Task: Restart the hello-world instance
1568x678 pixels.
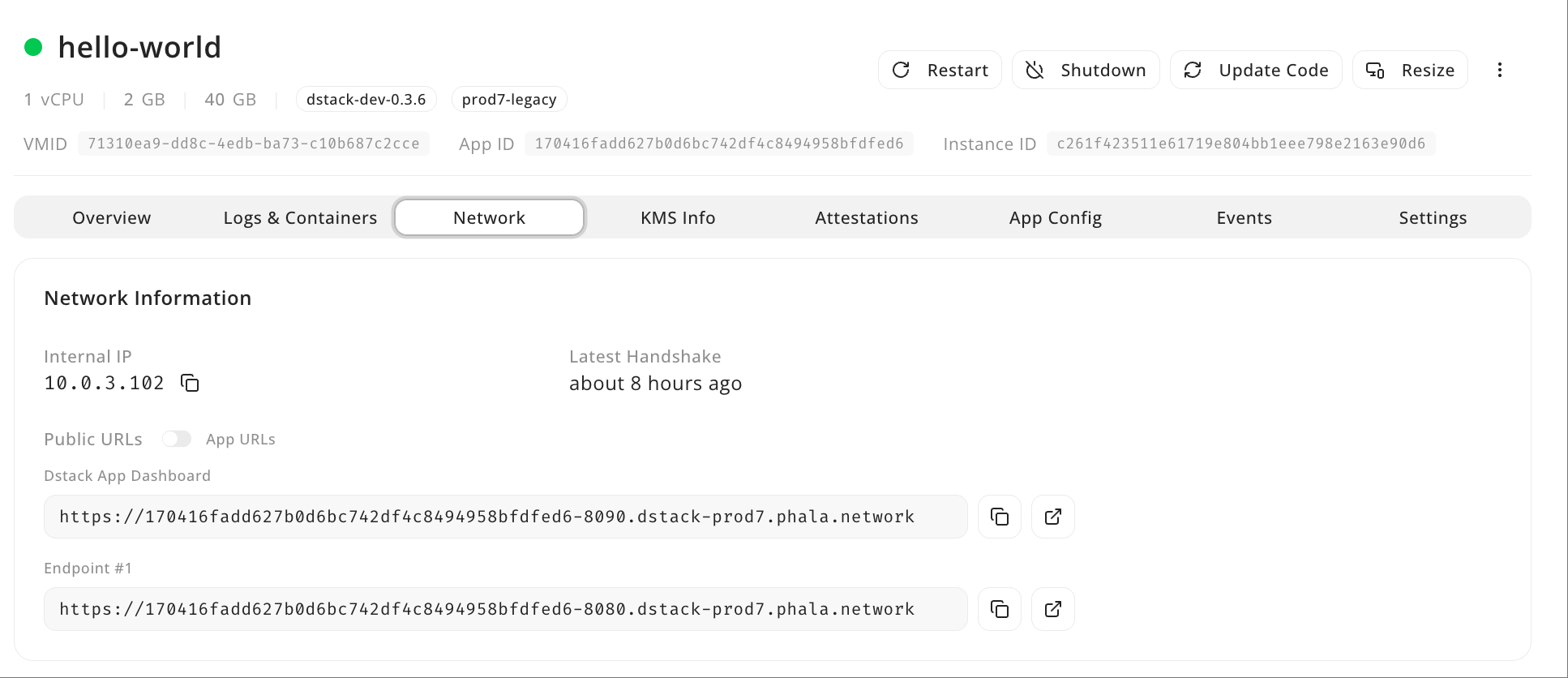Action: tap(940, 70)
